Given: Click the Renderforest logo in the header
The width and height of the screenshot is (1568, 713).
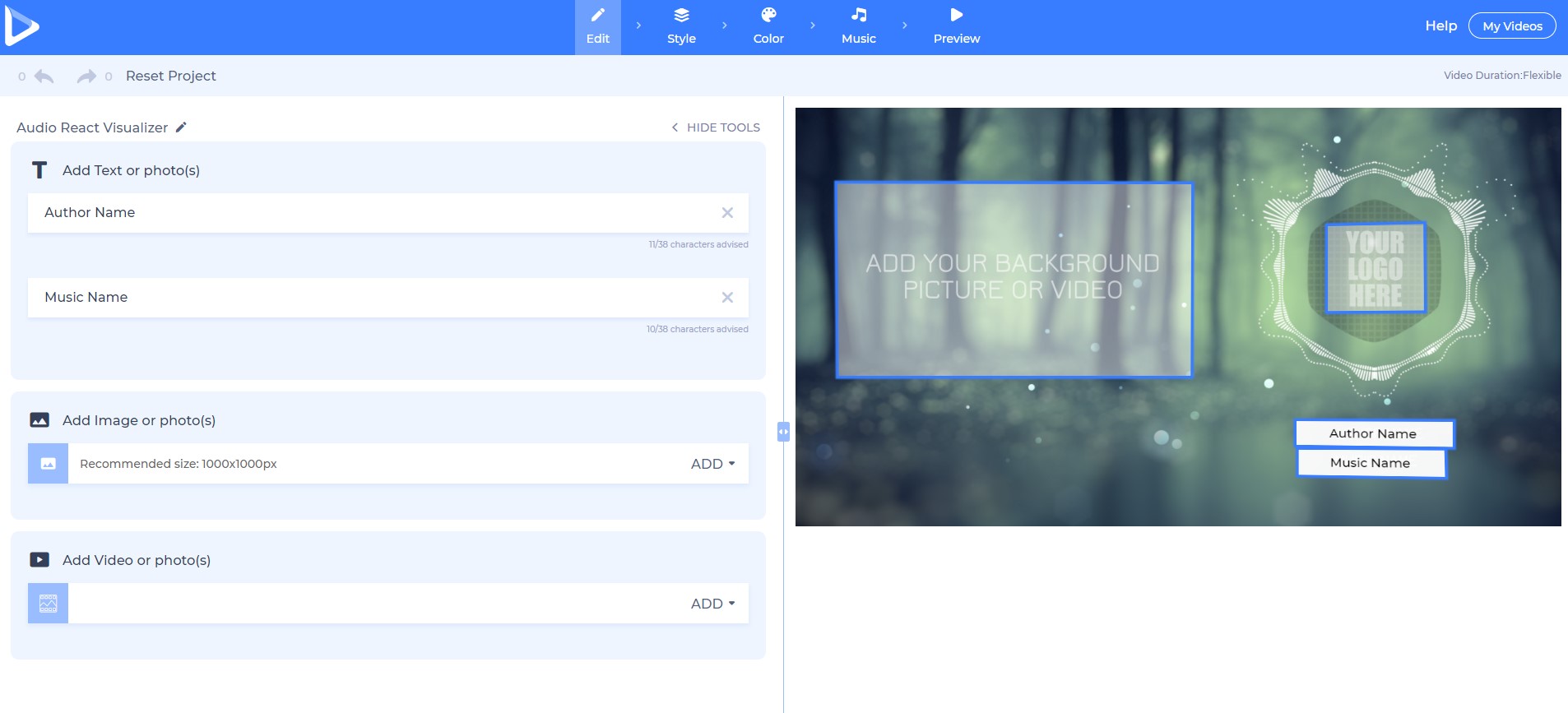Looking at the screenshot, I should coord(21,27).
